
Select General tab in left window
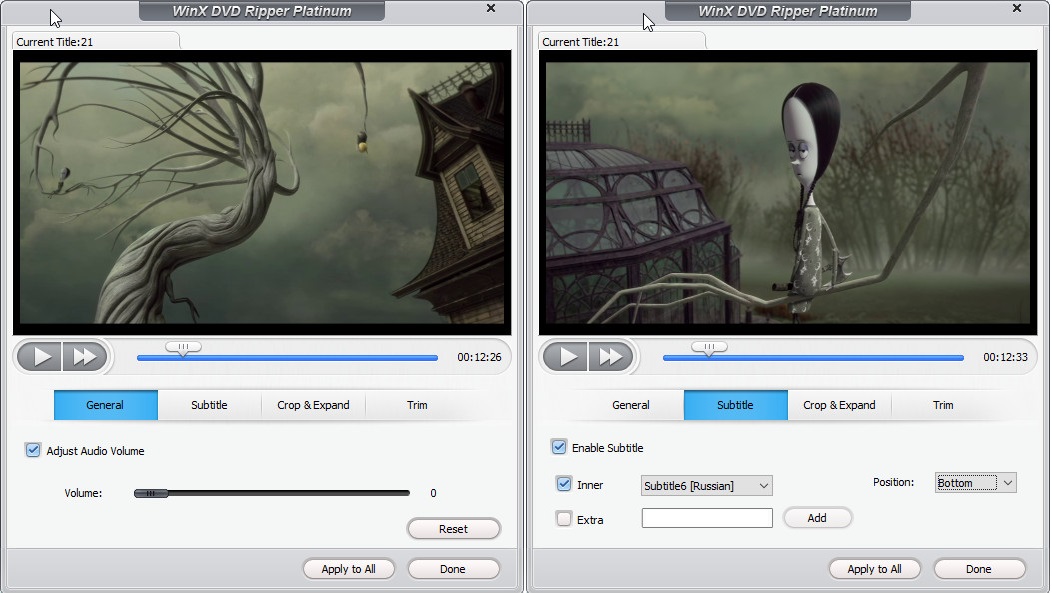(105, 405)
